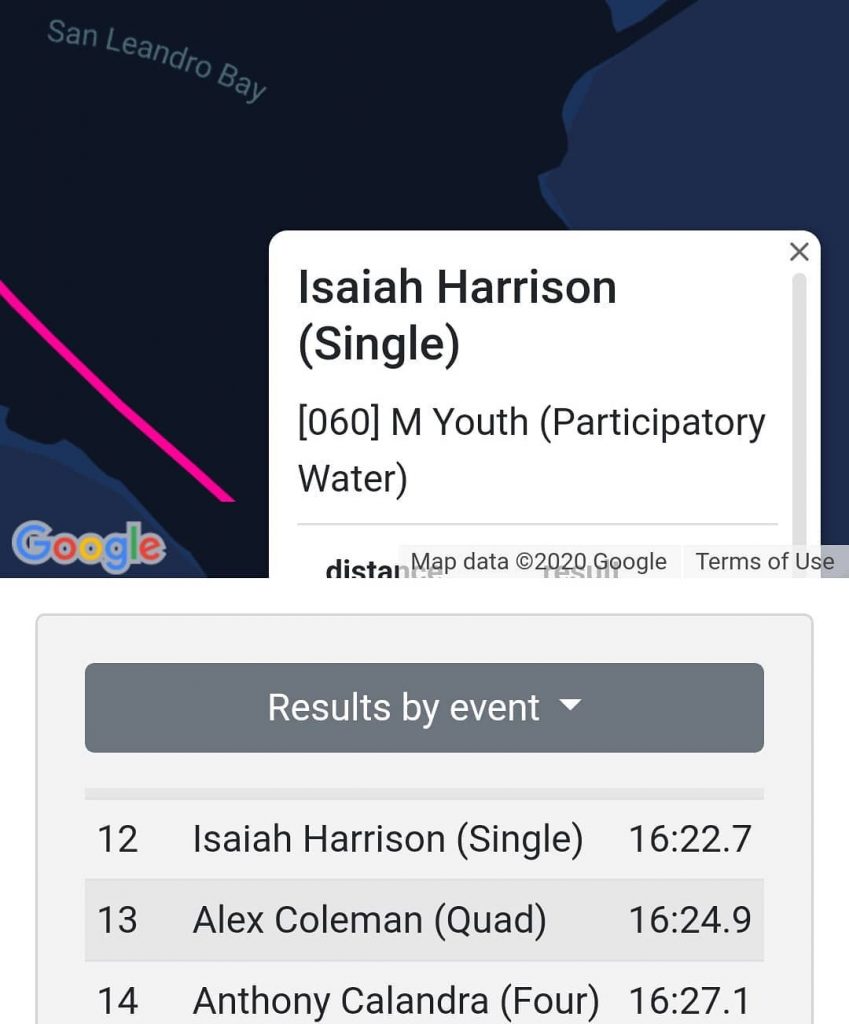The width and height of the screenshot is (849, 1024).
Task: Click the Isaiah Harrison (Single) popup title
Action: 457,315
